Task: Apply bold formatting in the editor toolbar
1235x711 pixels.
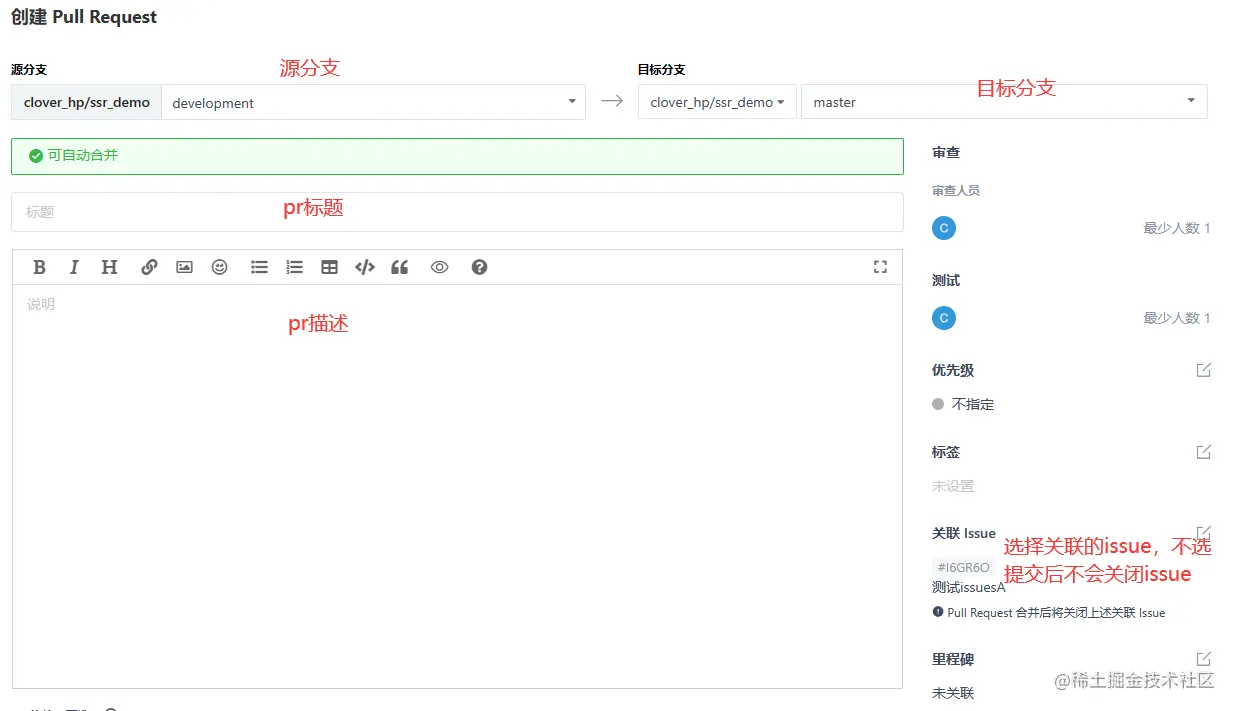Action: 40,267
